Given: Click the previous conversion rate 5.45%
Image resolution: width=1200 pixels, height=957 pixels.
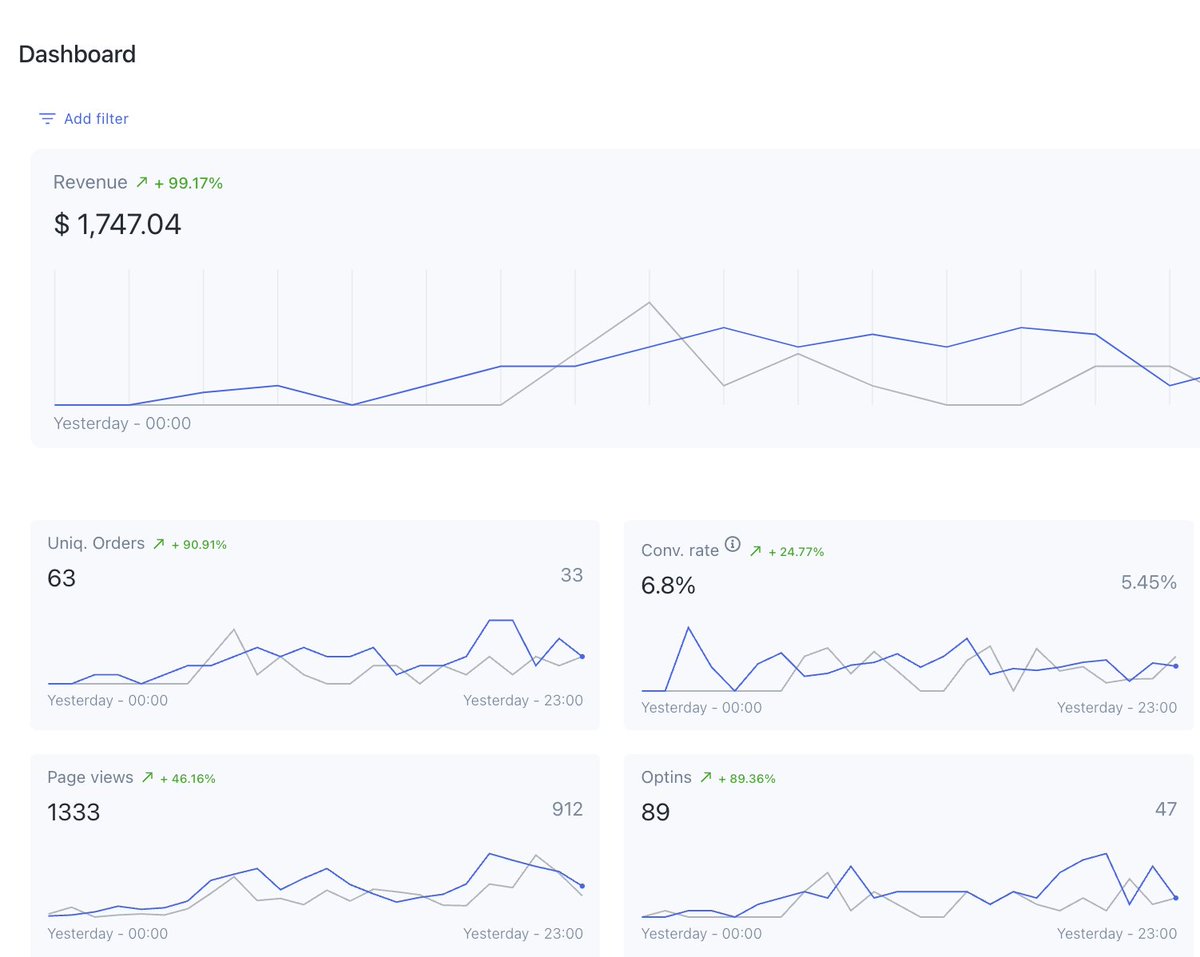Looking at the screenshot, I should (1149, 582).
